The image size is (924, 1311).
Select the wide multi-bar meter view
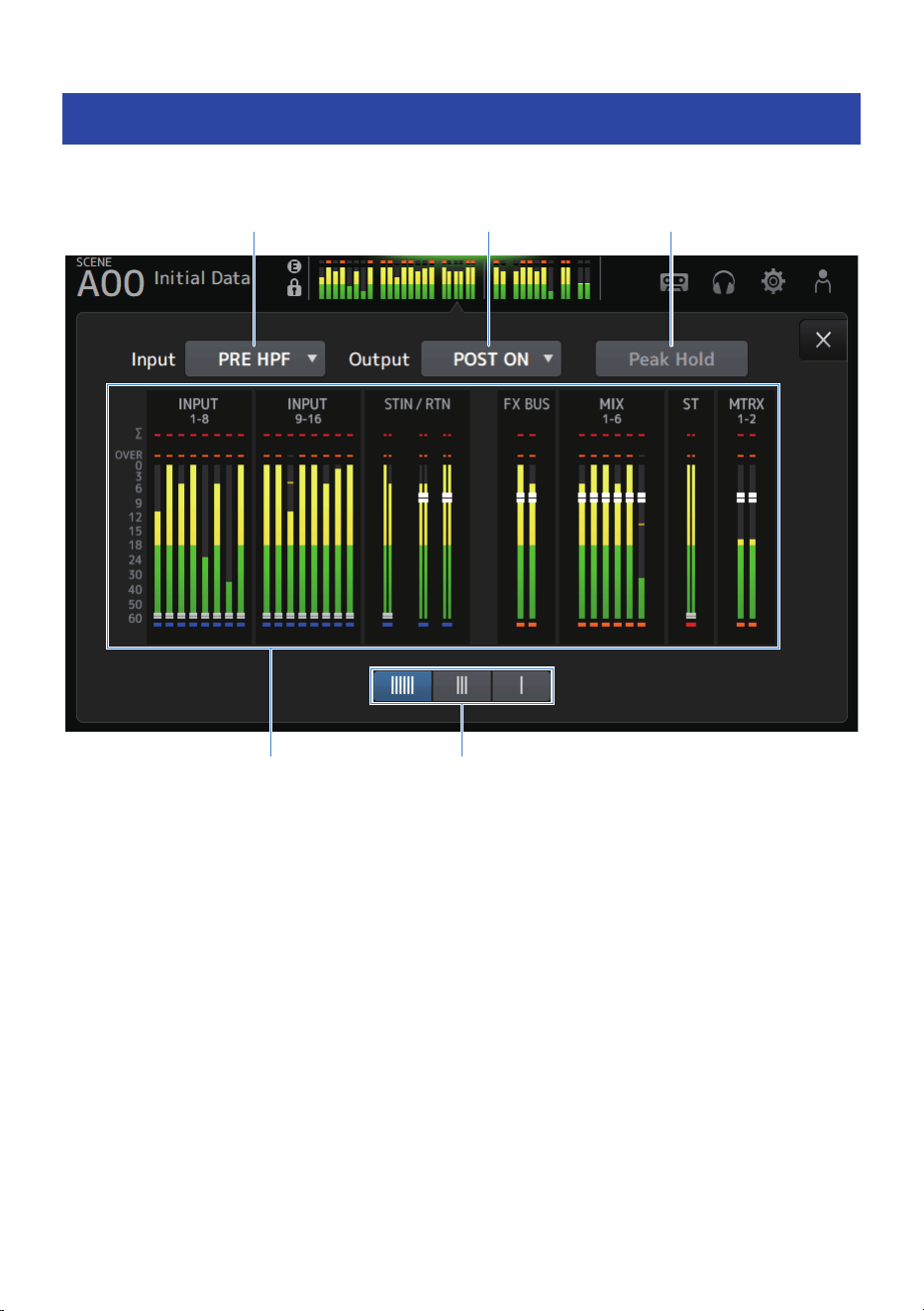click(402, 685)
